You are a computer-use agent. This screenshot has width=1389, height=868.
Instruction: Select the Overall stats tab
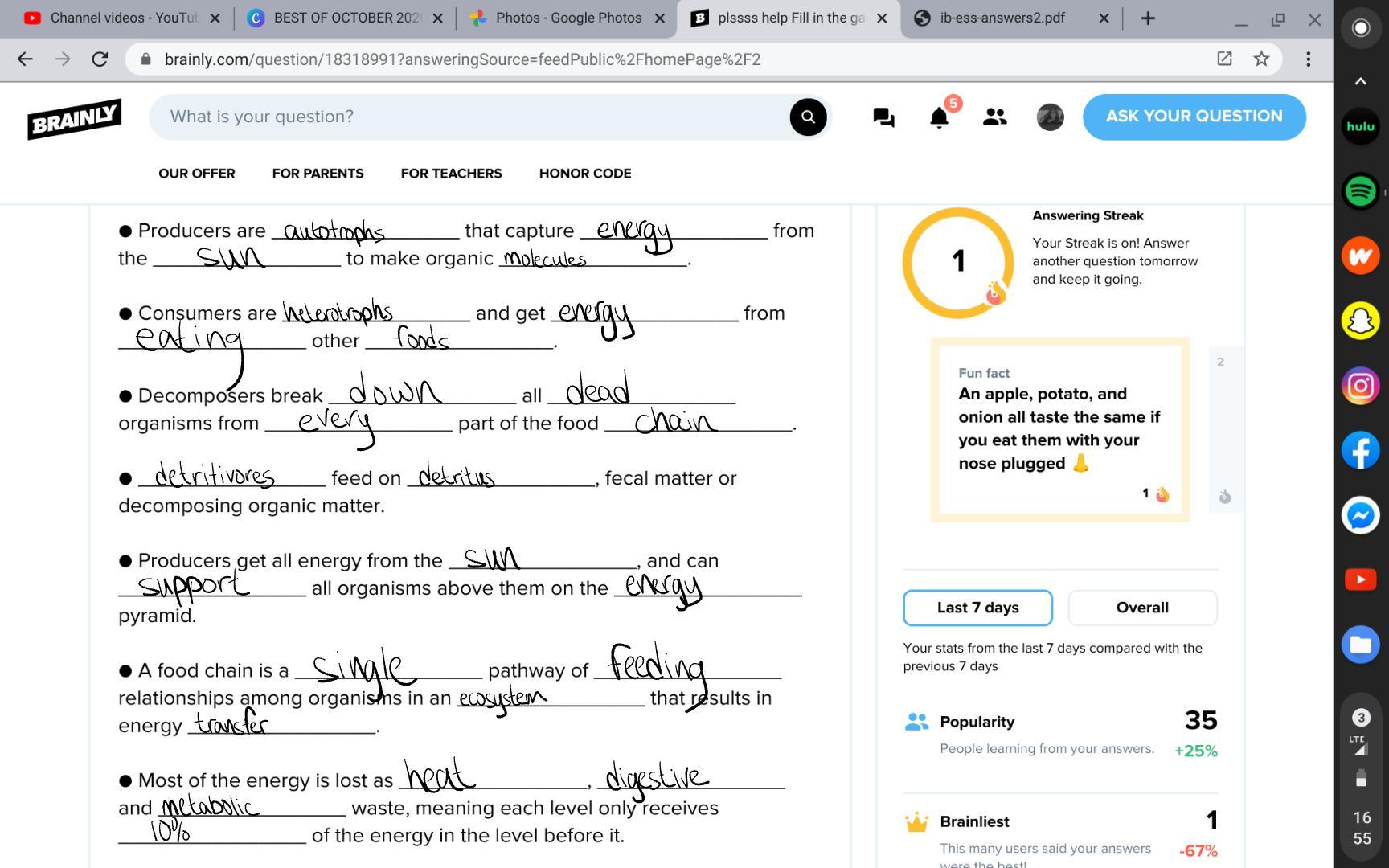(1142, 608)
